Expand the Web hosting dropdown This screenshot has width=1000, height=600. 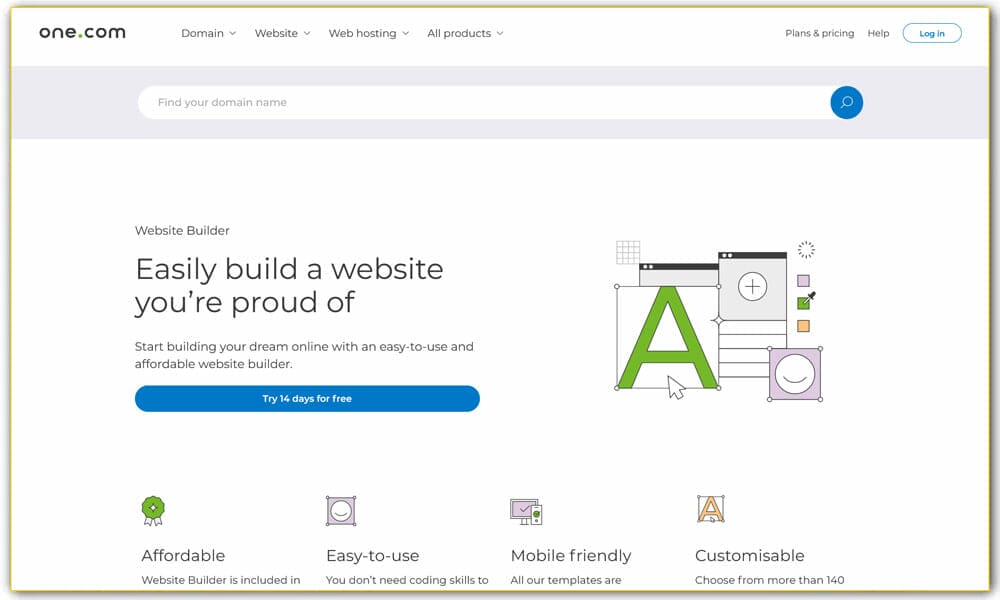click(x=369, y=33)
